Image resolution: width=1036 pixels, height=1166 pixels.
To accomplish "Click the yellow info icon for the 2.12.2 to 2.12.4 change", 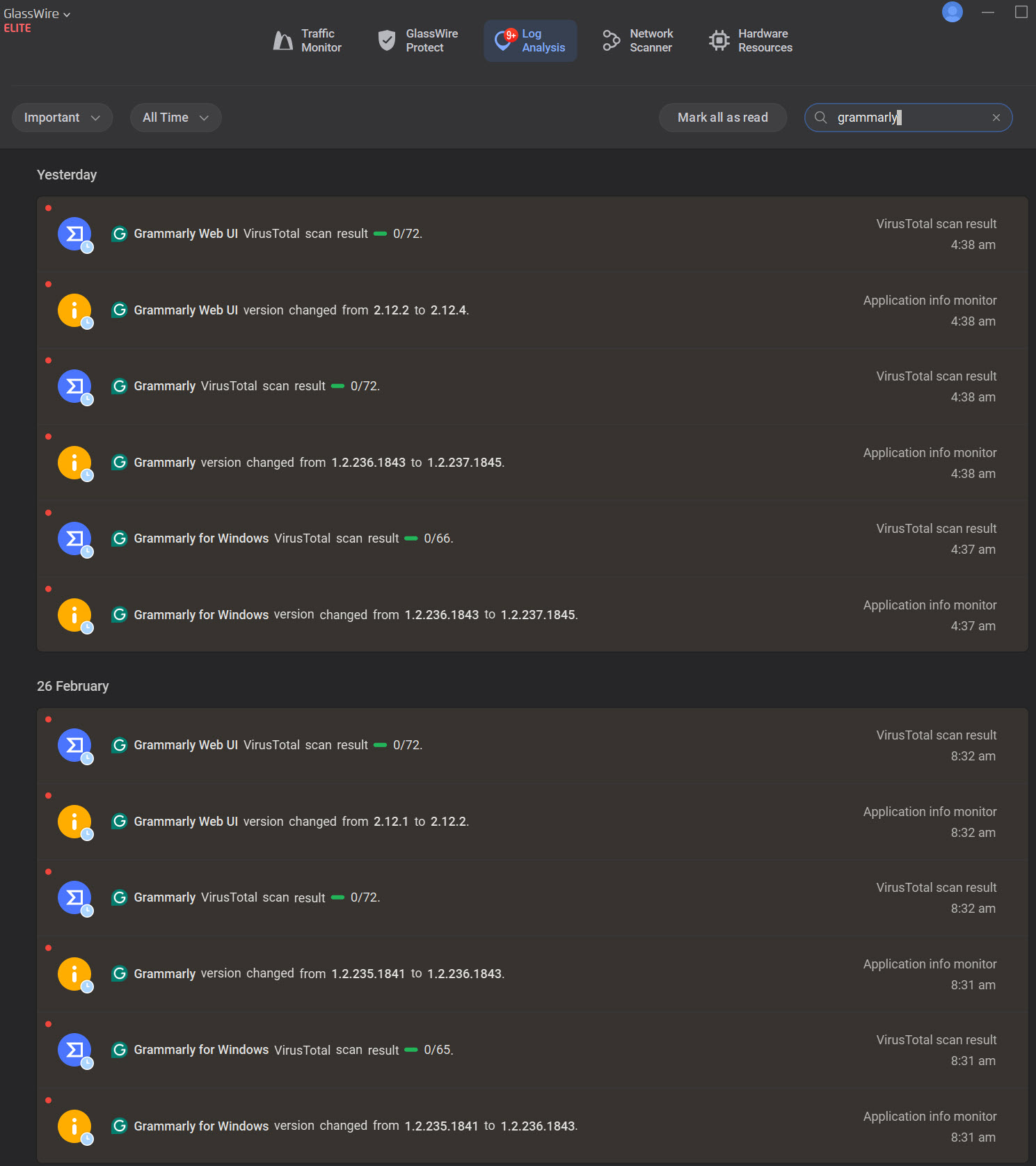I will (74, 311).
